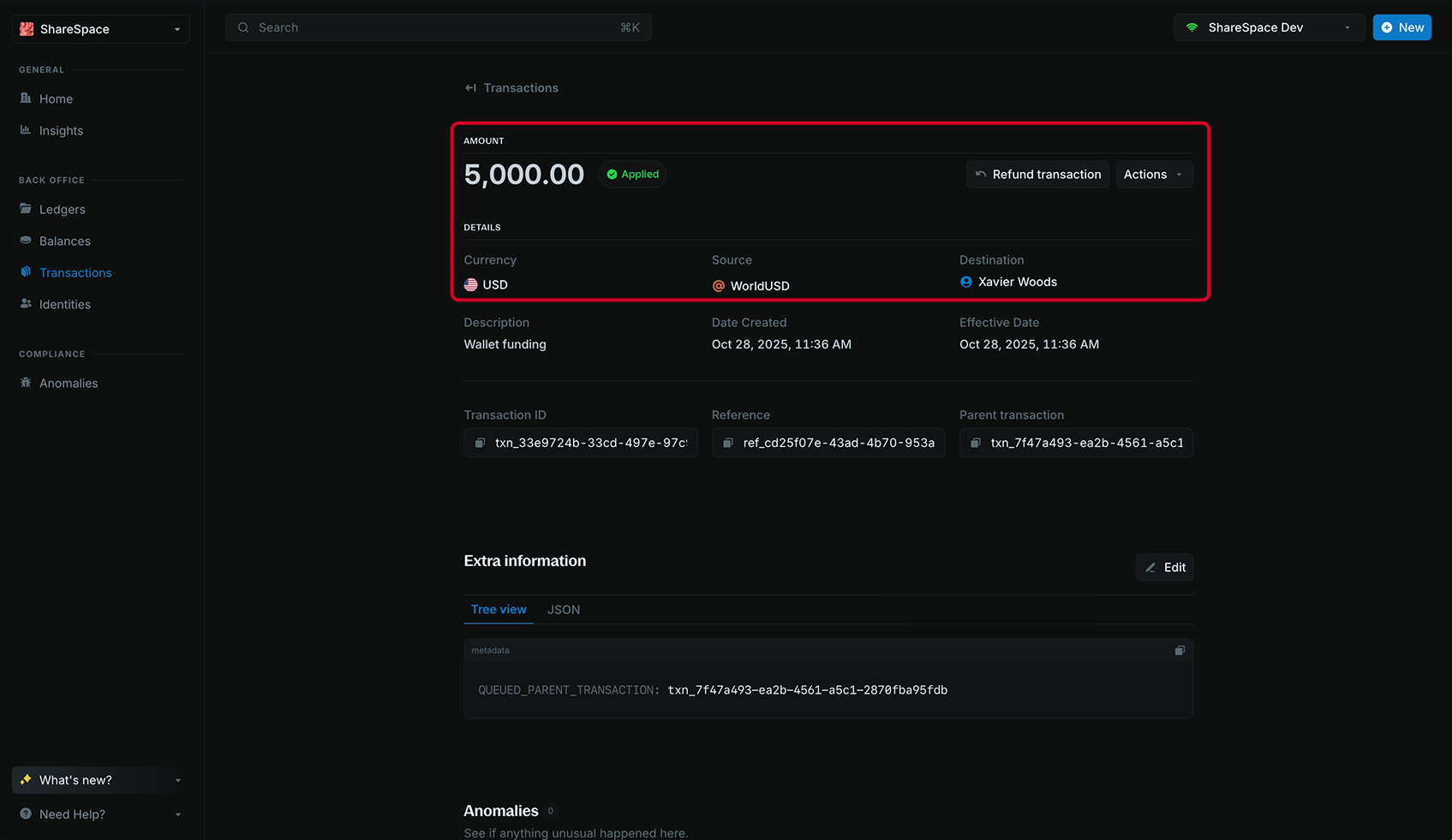Copy the Reference value with the copy icon

[728, 443]
